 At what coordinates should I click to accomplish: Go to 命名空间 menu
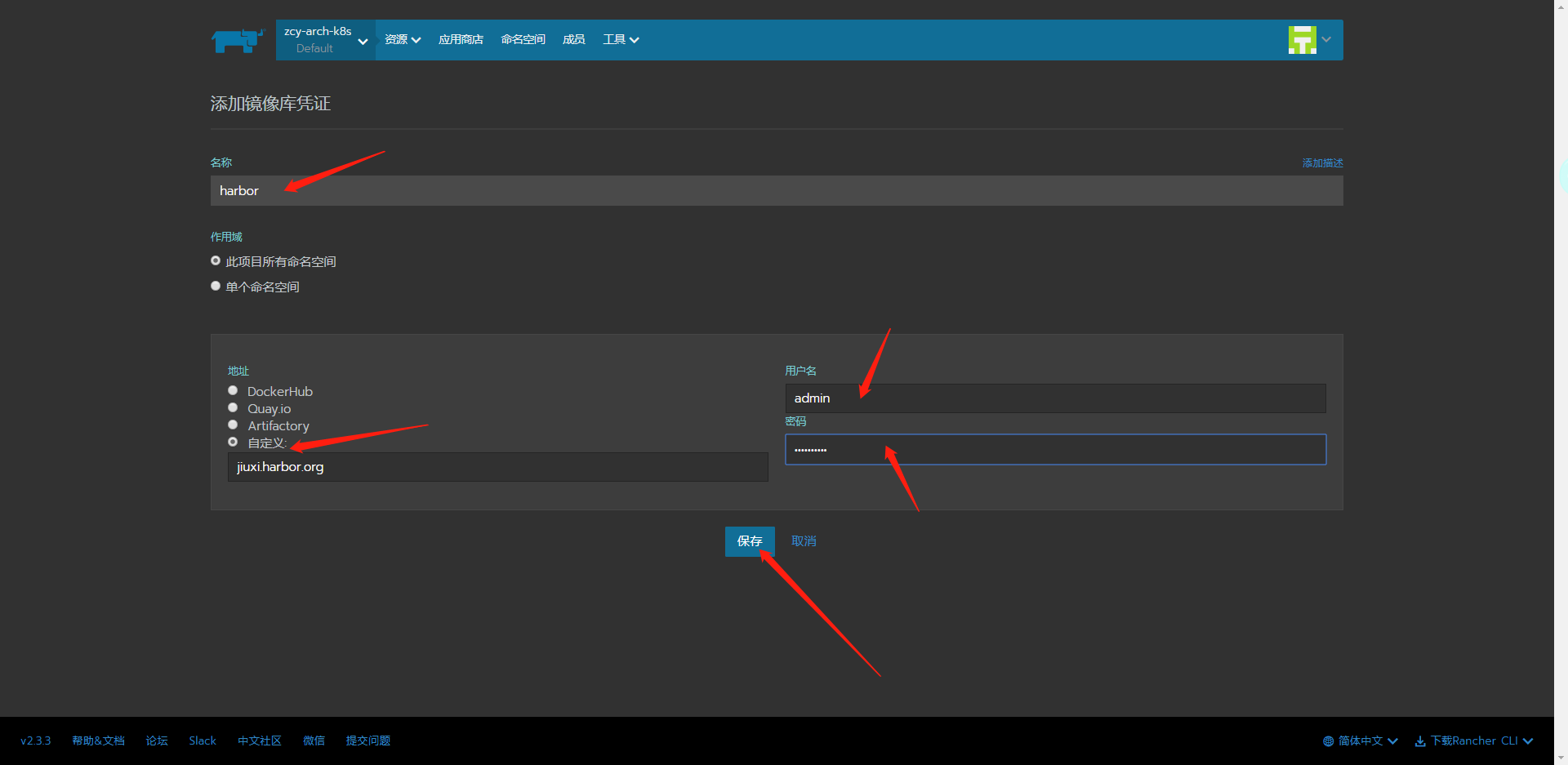click(x=523, y=40)
